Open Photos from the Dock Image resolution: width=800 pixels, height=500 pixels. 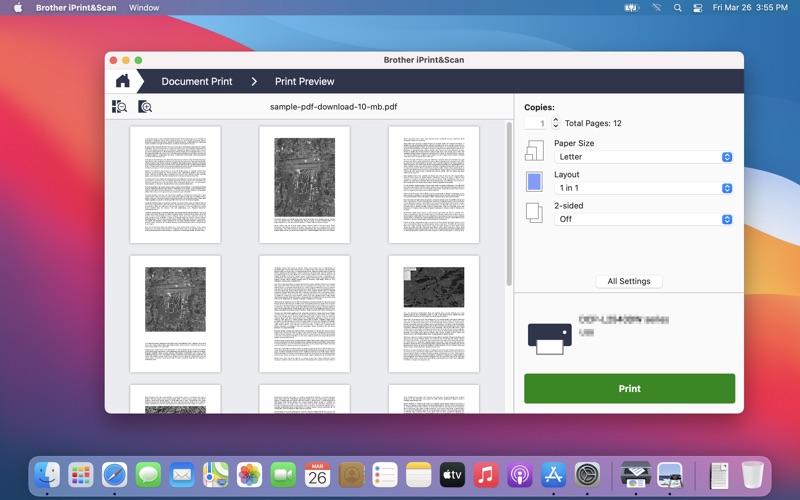pyautogui.click(x=249, y=475)
